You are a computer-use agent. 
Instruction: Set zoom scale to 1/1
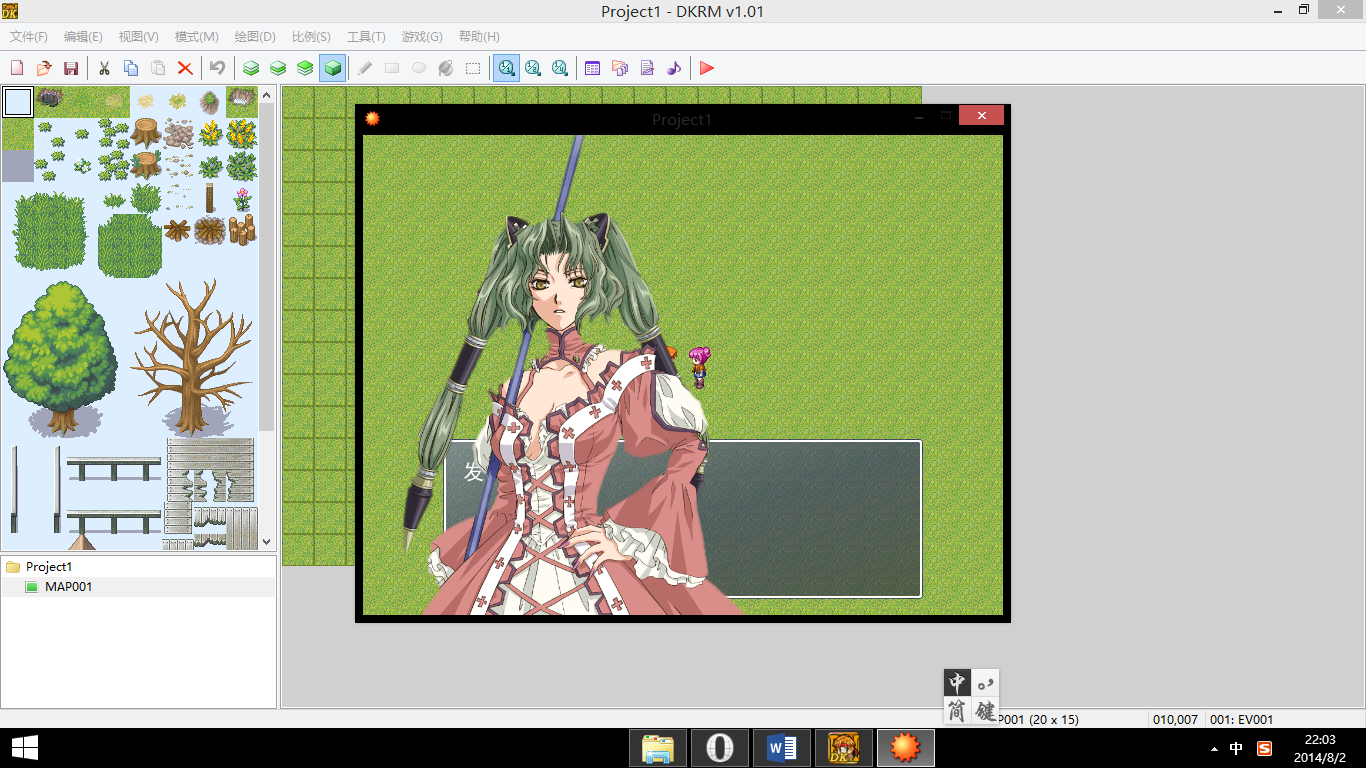(x=506, y=68)
